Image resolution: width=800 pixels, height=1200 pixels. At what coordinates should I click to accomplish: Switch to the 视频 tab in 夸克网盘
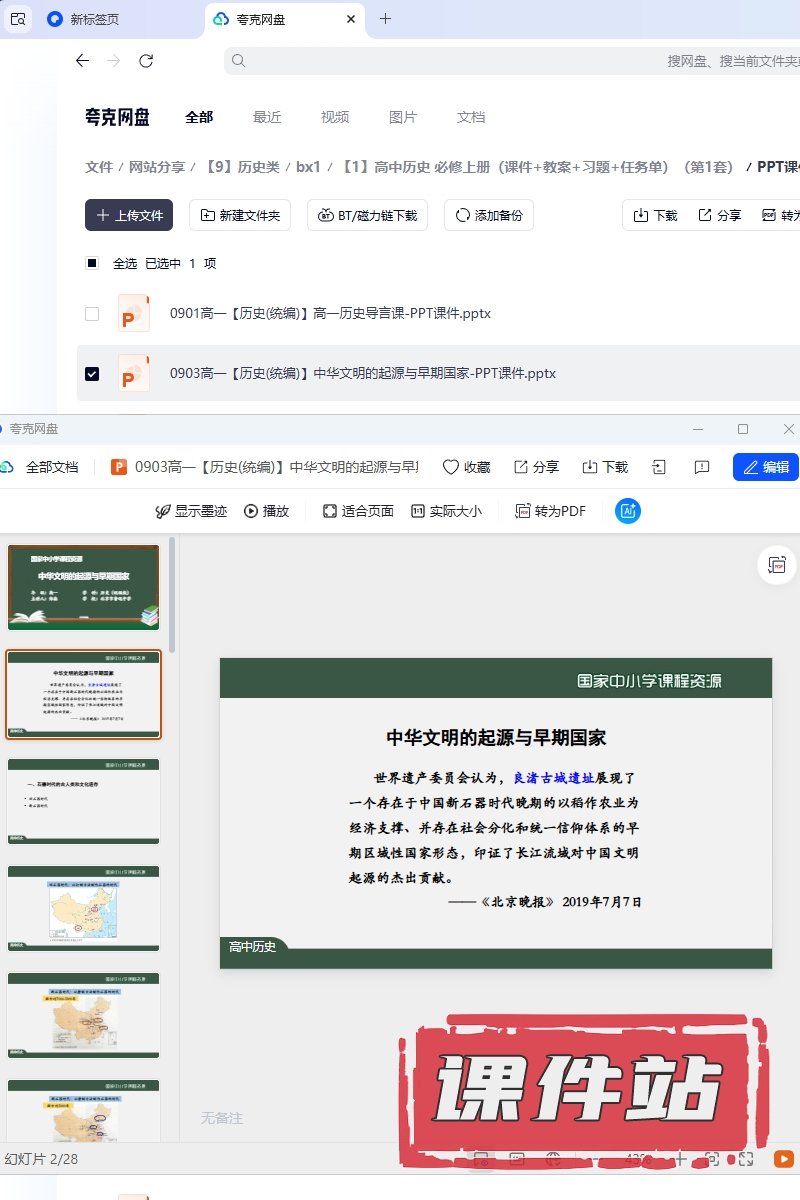point(335,117)
